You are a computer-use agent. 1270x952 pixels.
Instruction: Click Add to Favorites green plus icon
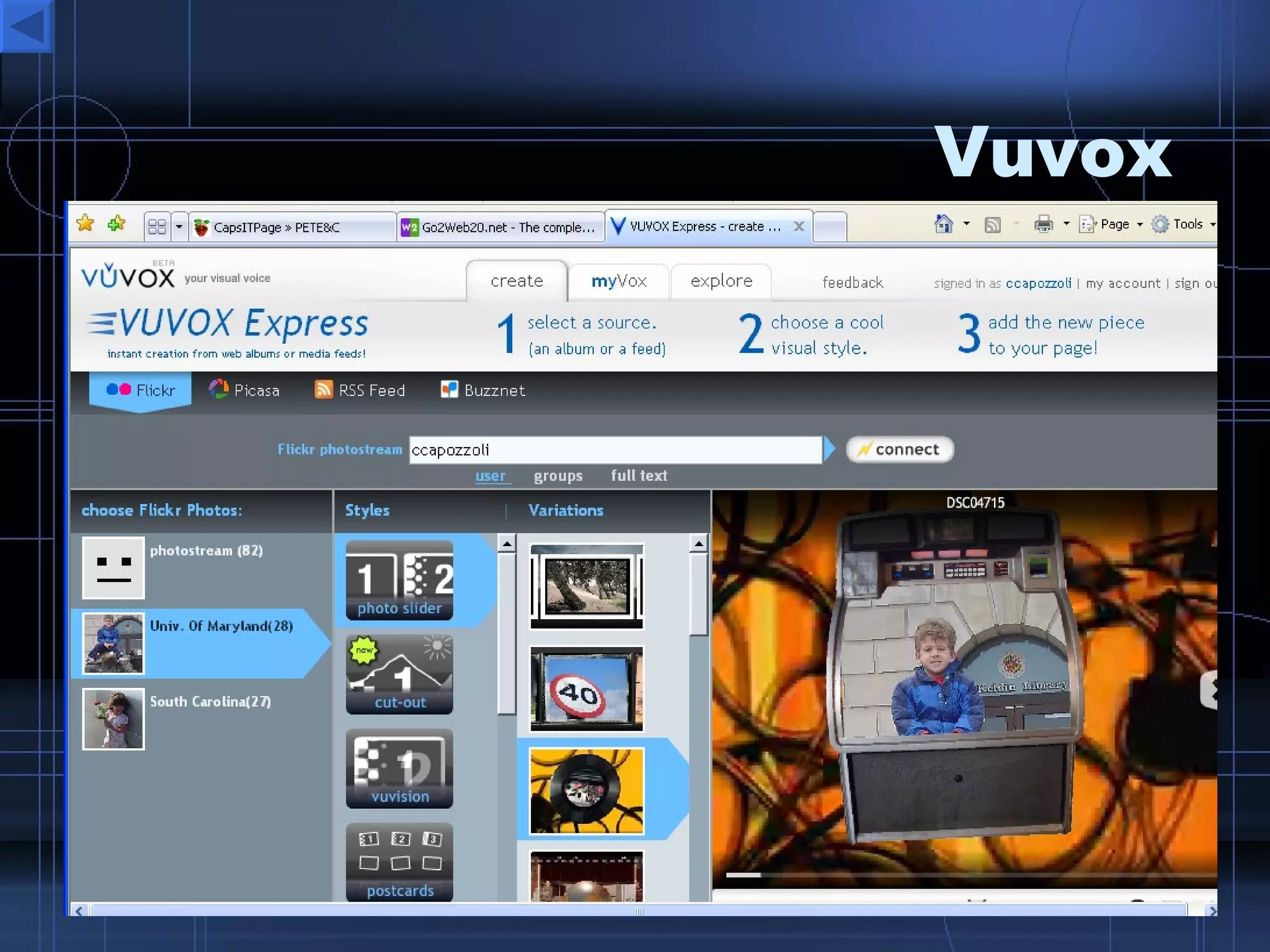(x=117, y=223)
